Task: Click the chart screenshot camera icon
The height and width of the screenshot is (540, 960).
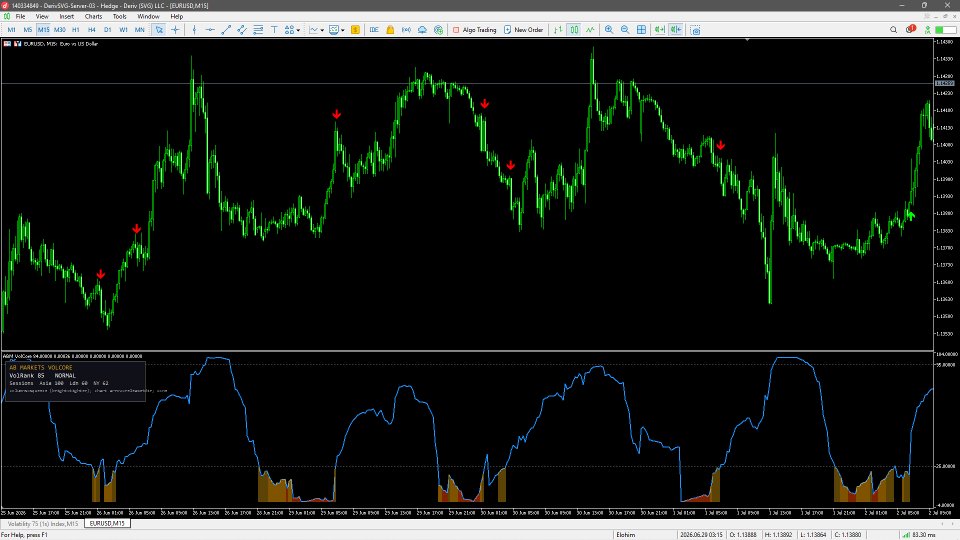Action: click(x=695, y=29)
